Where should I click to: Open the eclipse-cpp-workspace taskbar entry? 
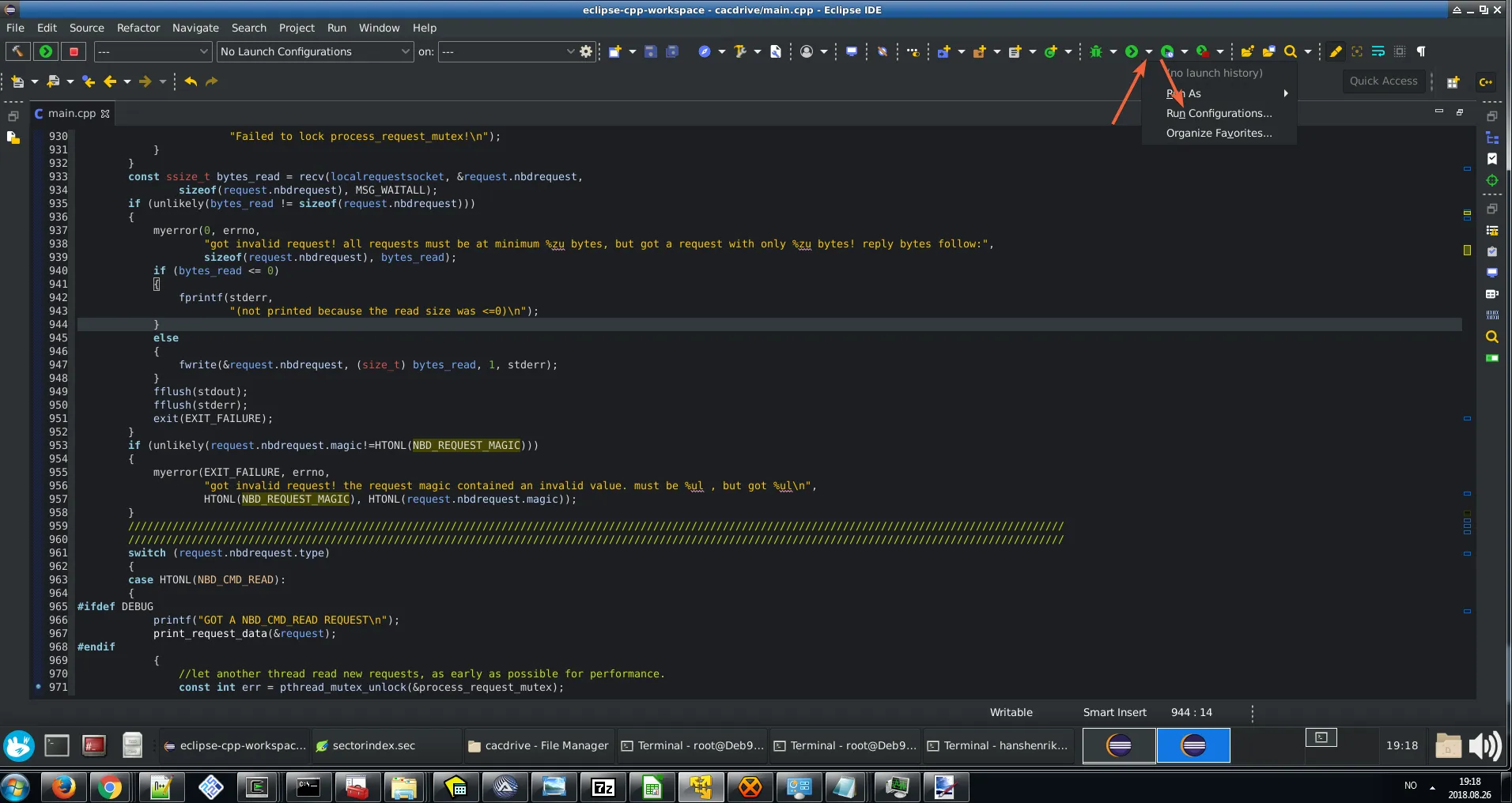pyautogui.click(x=234, y=745)
